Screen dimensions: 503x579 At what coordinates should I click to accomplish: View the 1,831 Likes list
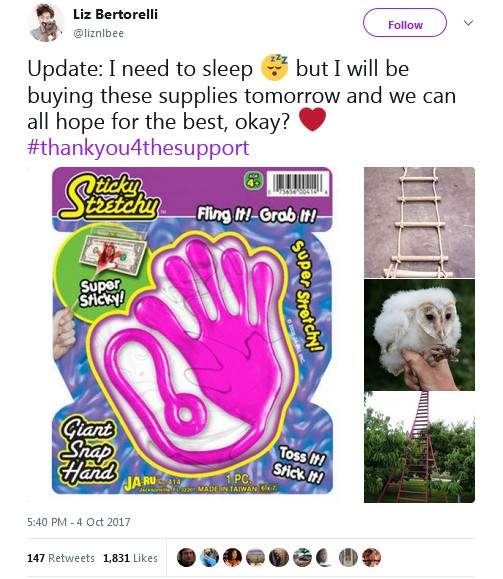click(x=130, y=558)
